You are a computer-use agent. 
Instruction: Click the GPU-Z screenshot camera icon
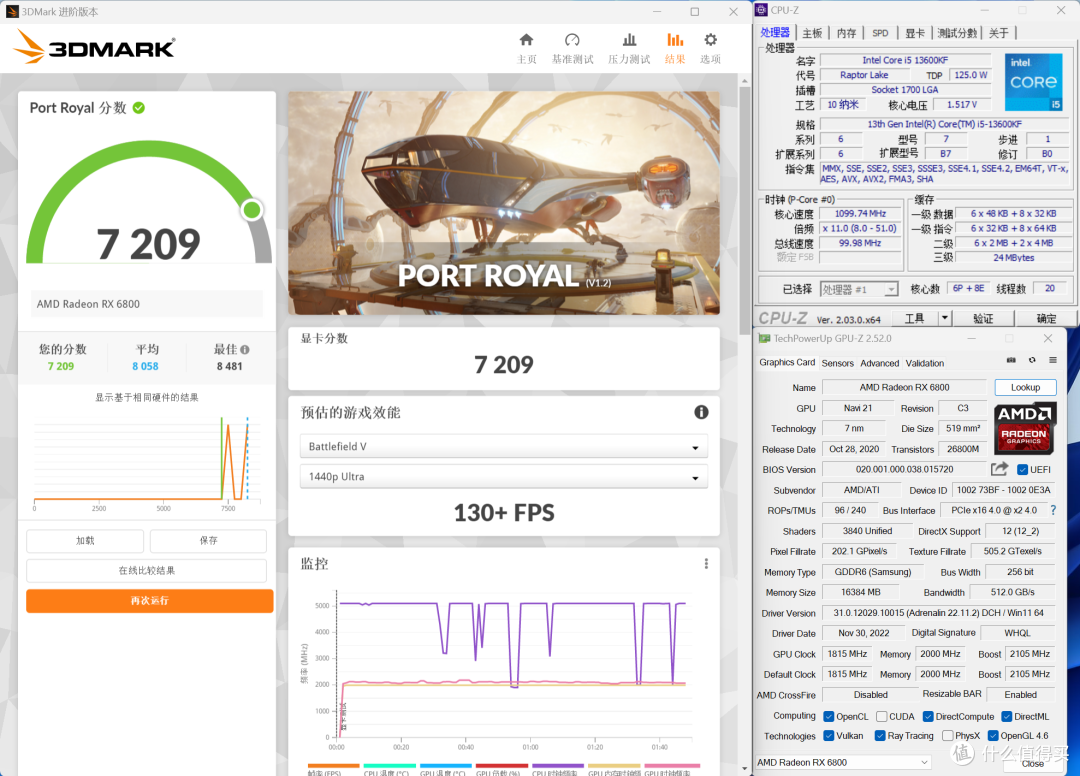point(1011,360)
